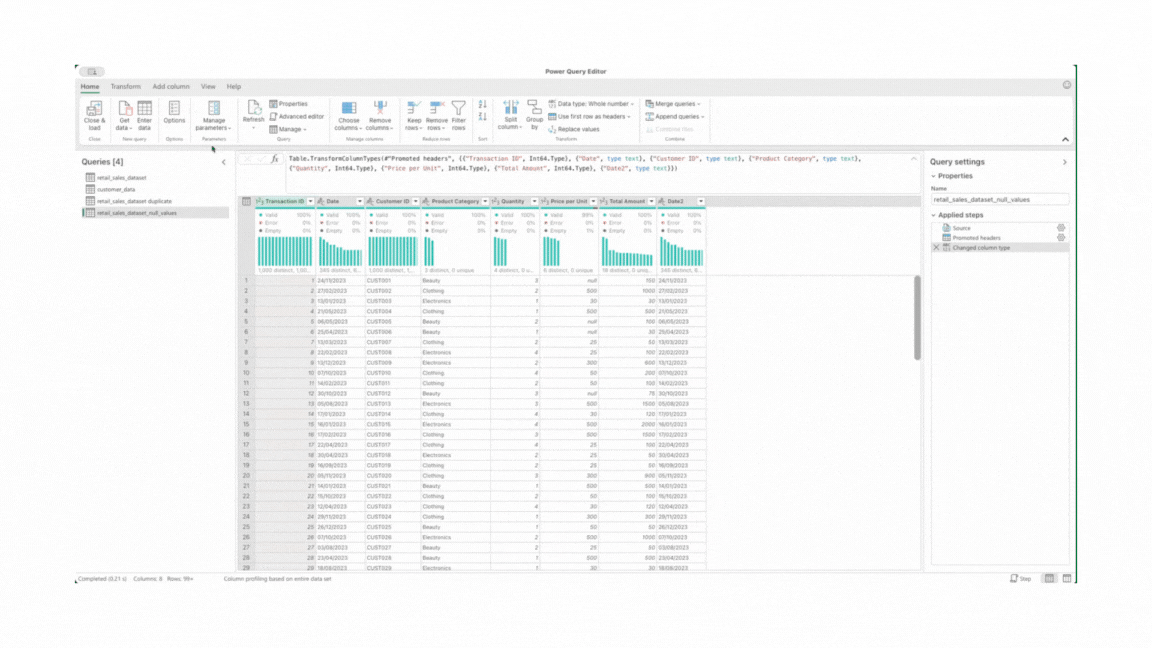Click the table select-all corner icon
Viewport: 1152px width, 648px height.
246,201
